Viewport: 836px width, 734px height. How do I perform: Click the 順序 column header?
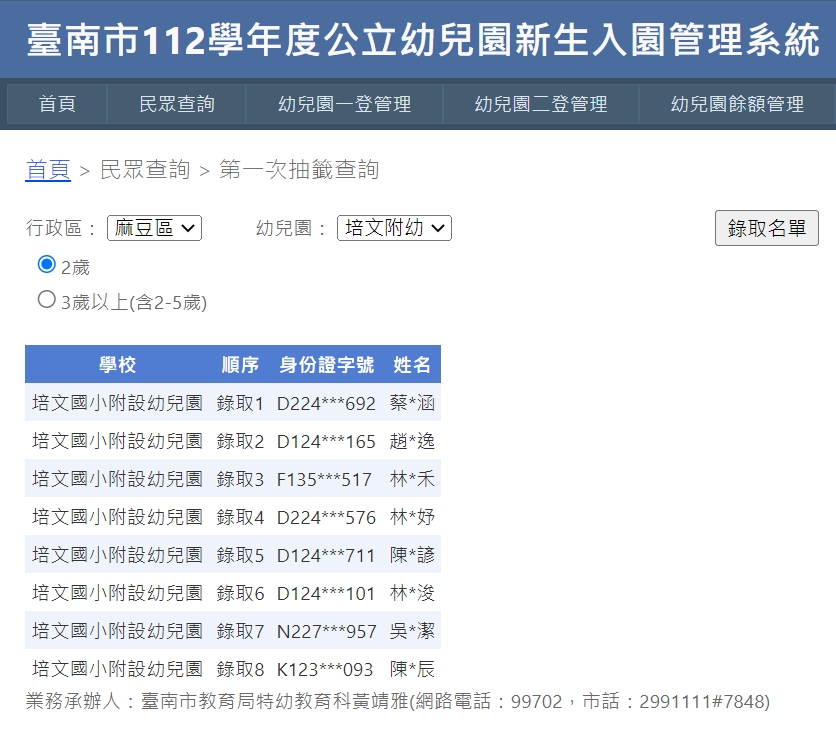tap(240, 365)
